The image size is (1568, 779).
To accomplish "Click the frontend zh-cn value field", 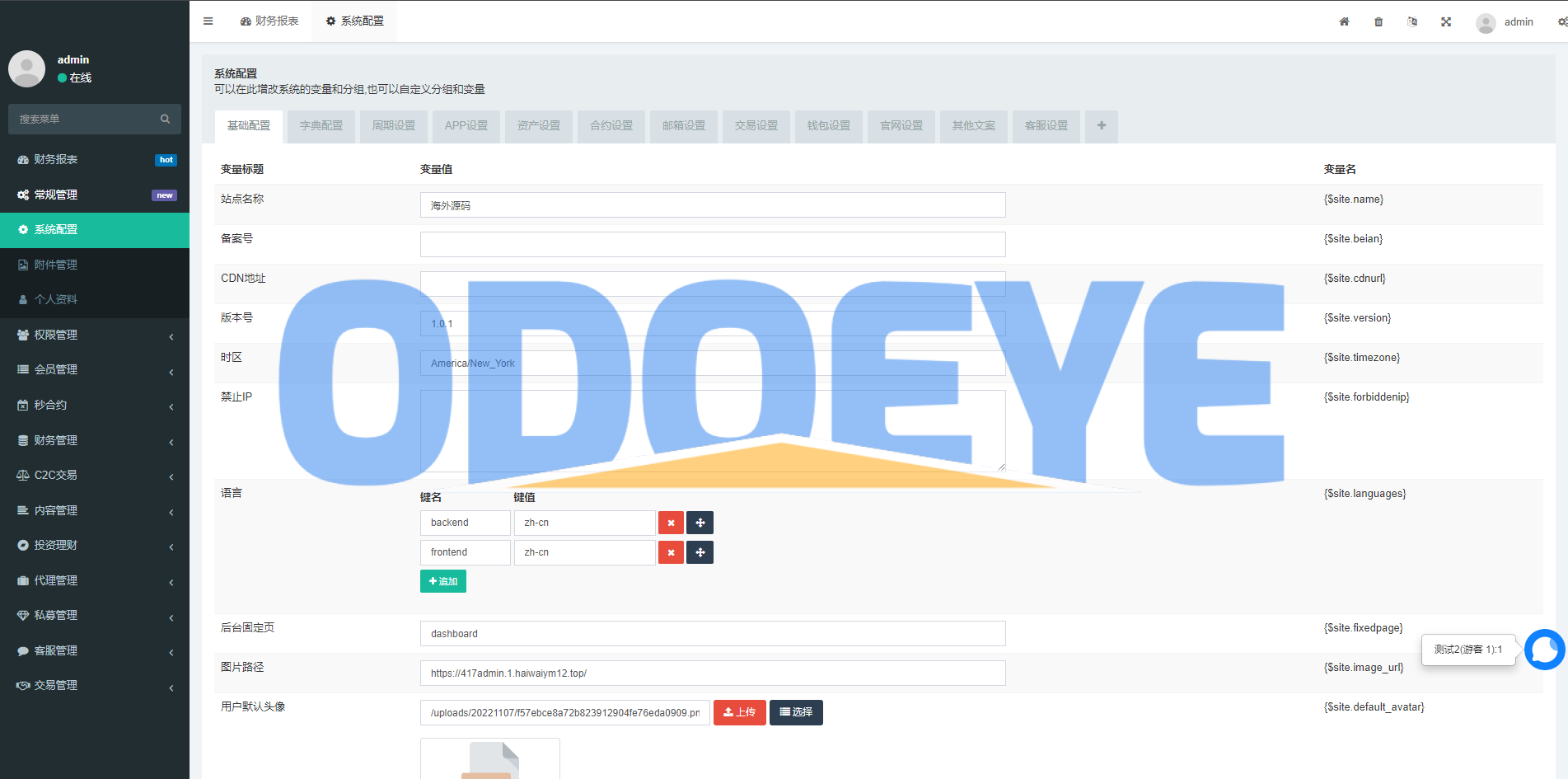I will click(585, 552).
